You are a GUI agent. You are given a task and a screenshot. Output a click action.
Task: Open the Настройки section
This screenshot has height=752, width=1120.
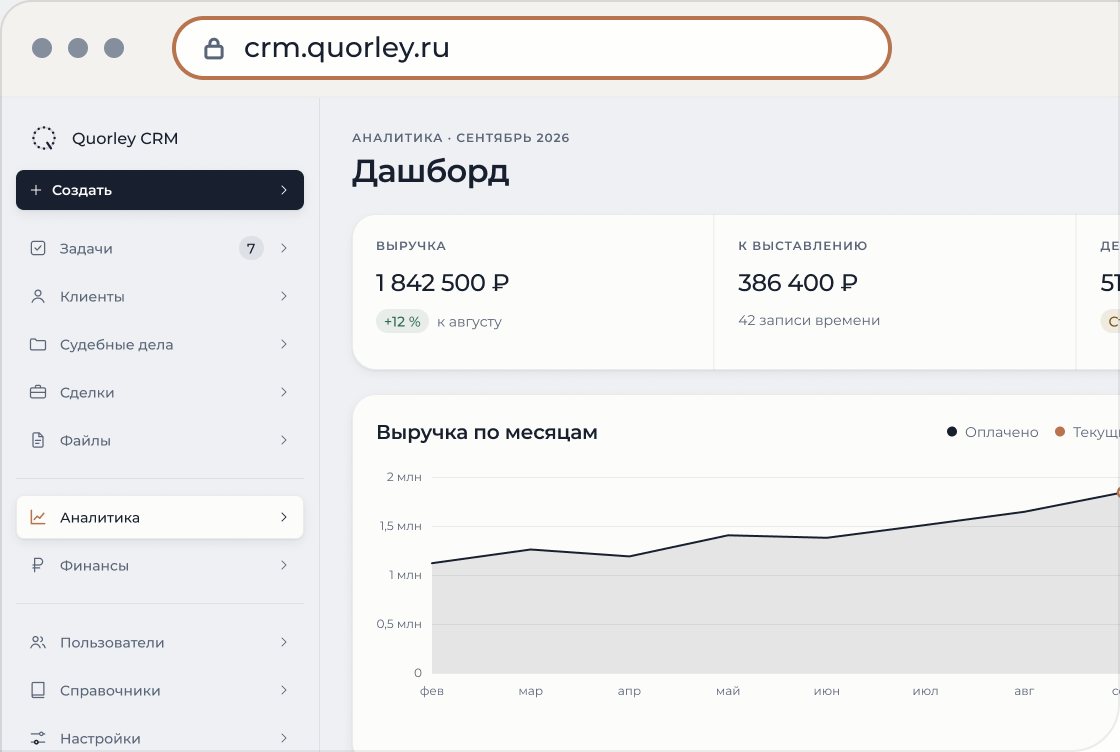coord(160,738)
